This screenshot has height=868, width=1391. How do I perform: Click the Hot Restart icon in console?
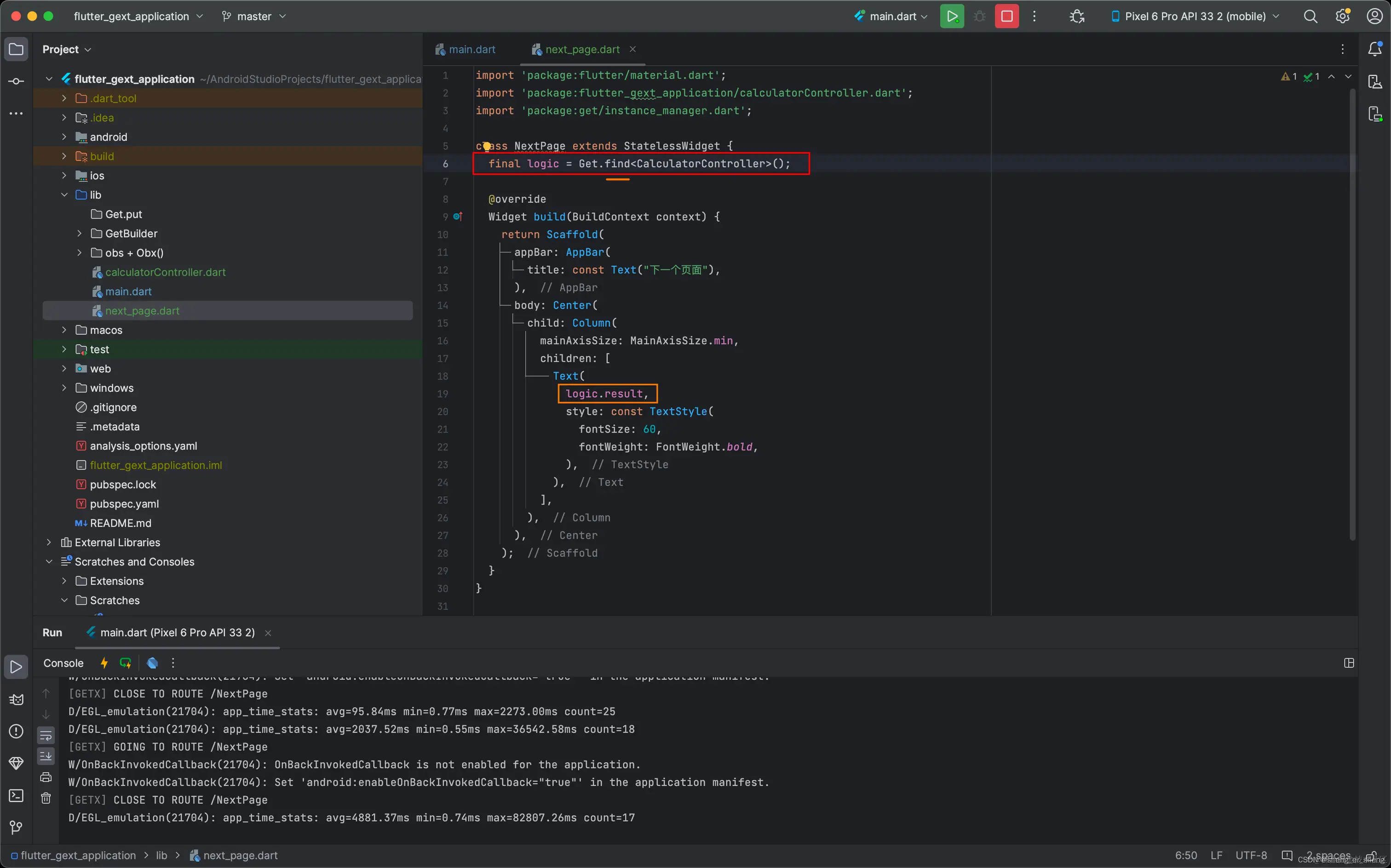[x=125, y=663]
